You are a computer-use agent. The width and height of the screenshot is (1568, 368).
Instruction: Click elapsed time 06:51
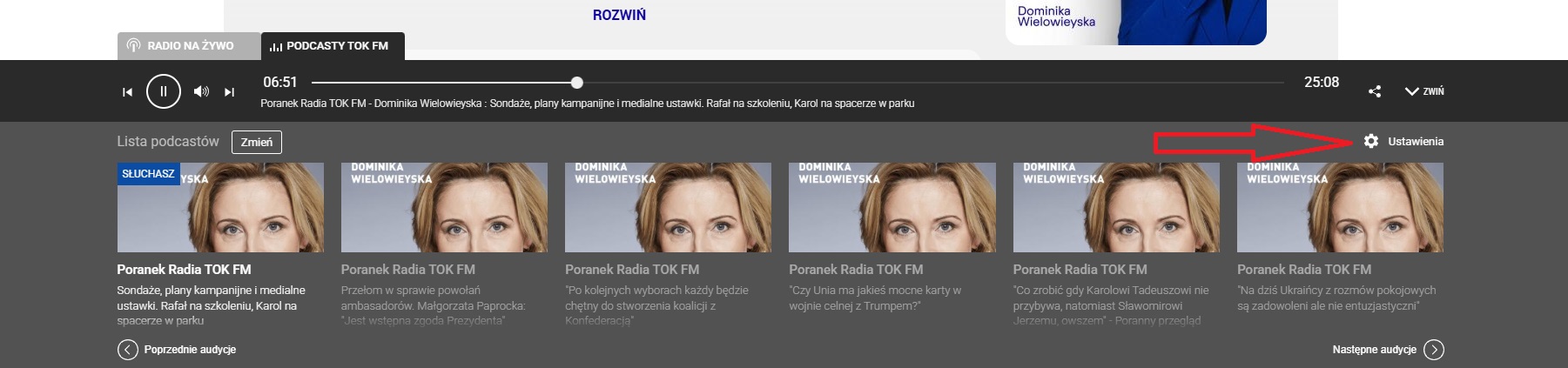tap(280, 83)
